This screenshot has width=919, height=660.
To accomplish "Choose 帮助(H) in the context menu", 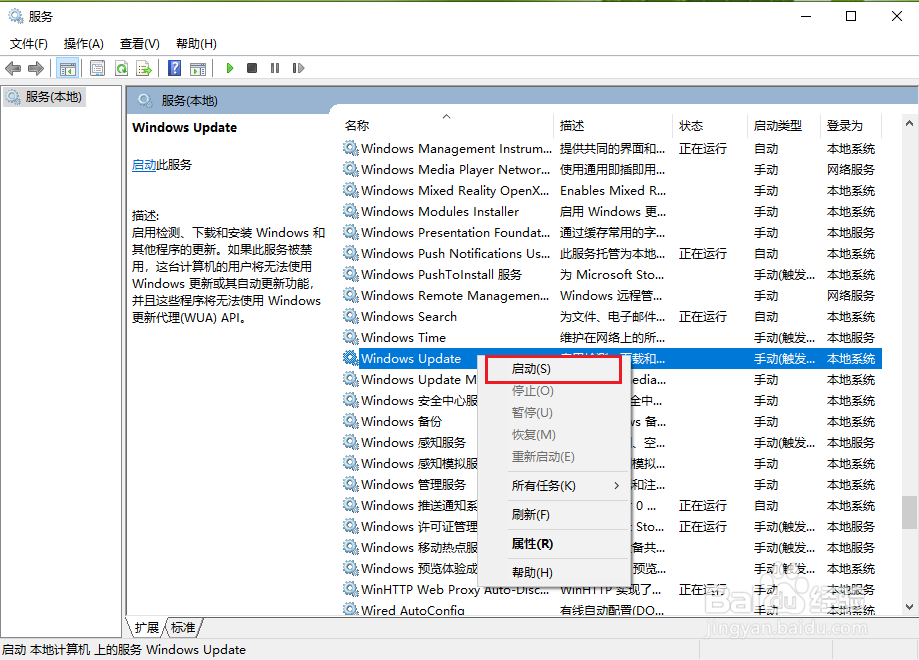I will [x=554, y=573].
